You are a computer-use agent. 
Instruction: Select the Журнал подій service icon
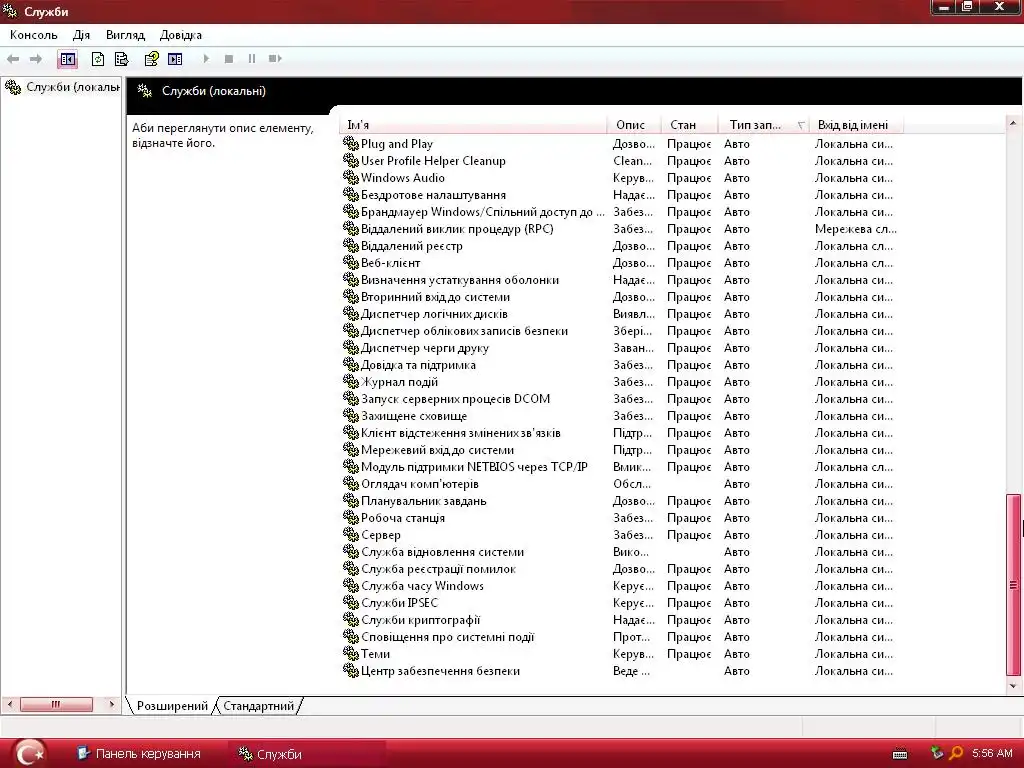coord(351,382)
